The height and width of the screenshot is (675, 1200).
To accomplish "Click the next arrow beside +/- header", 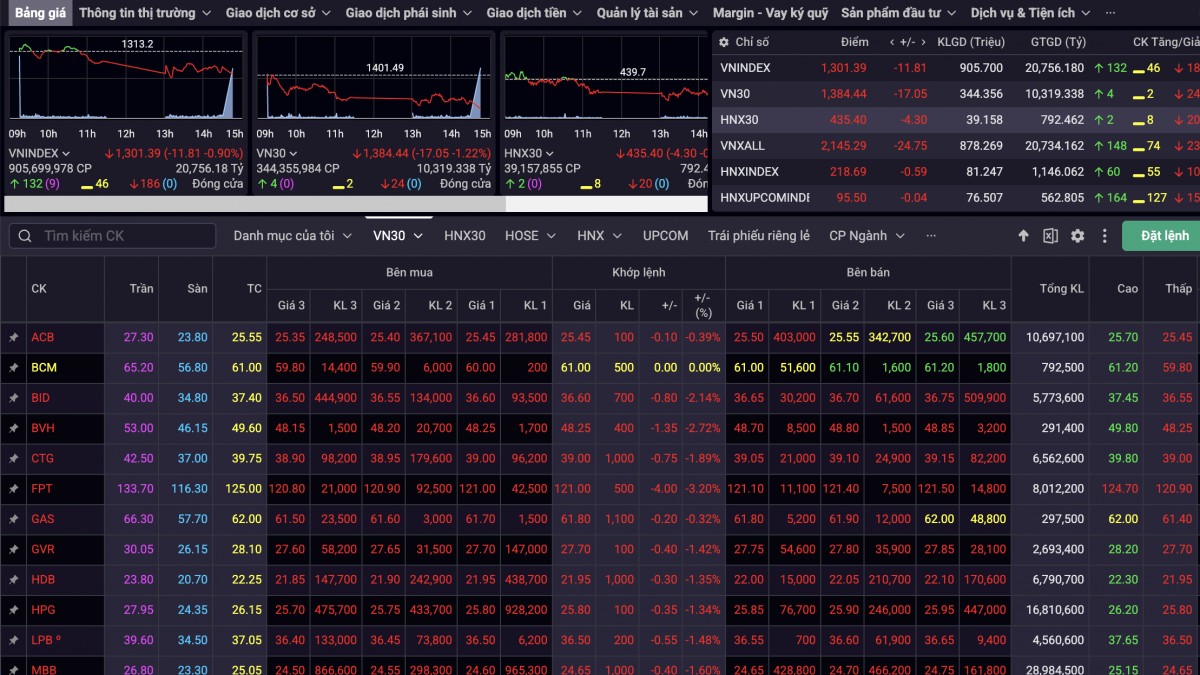I will [924, 42].
